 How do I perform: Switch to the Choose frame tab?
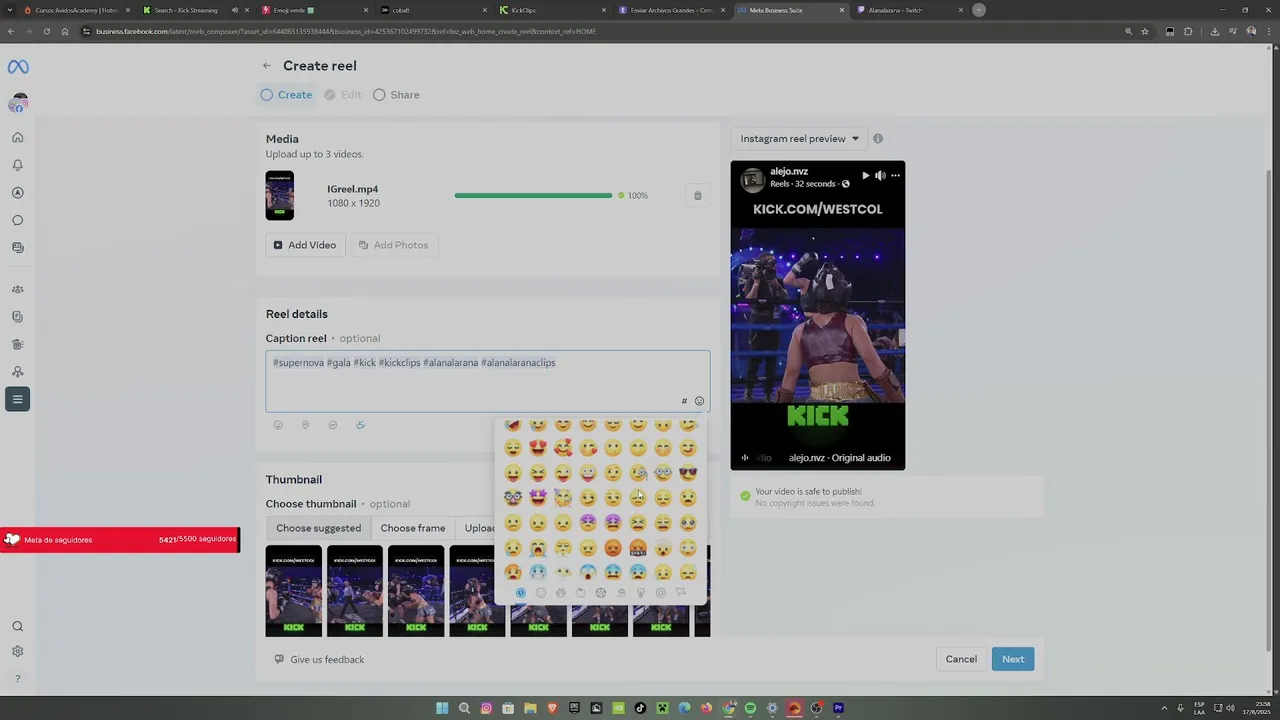tap(413, 528)
